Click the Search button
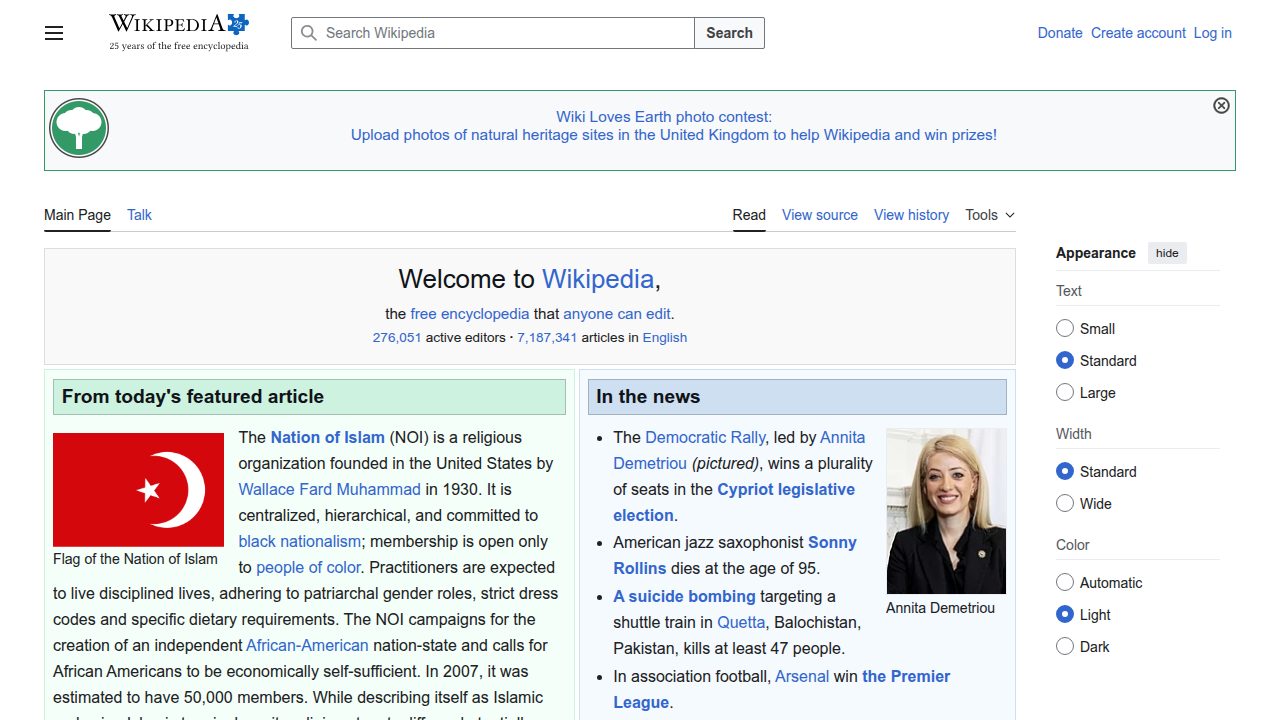Viewport: 1280px width, 720px height. 729,33
